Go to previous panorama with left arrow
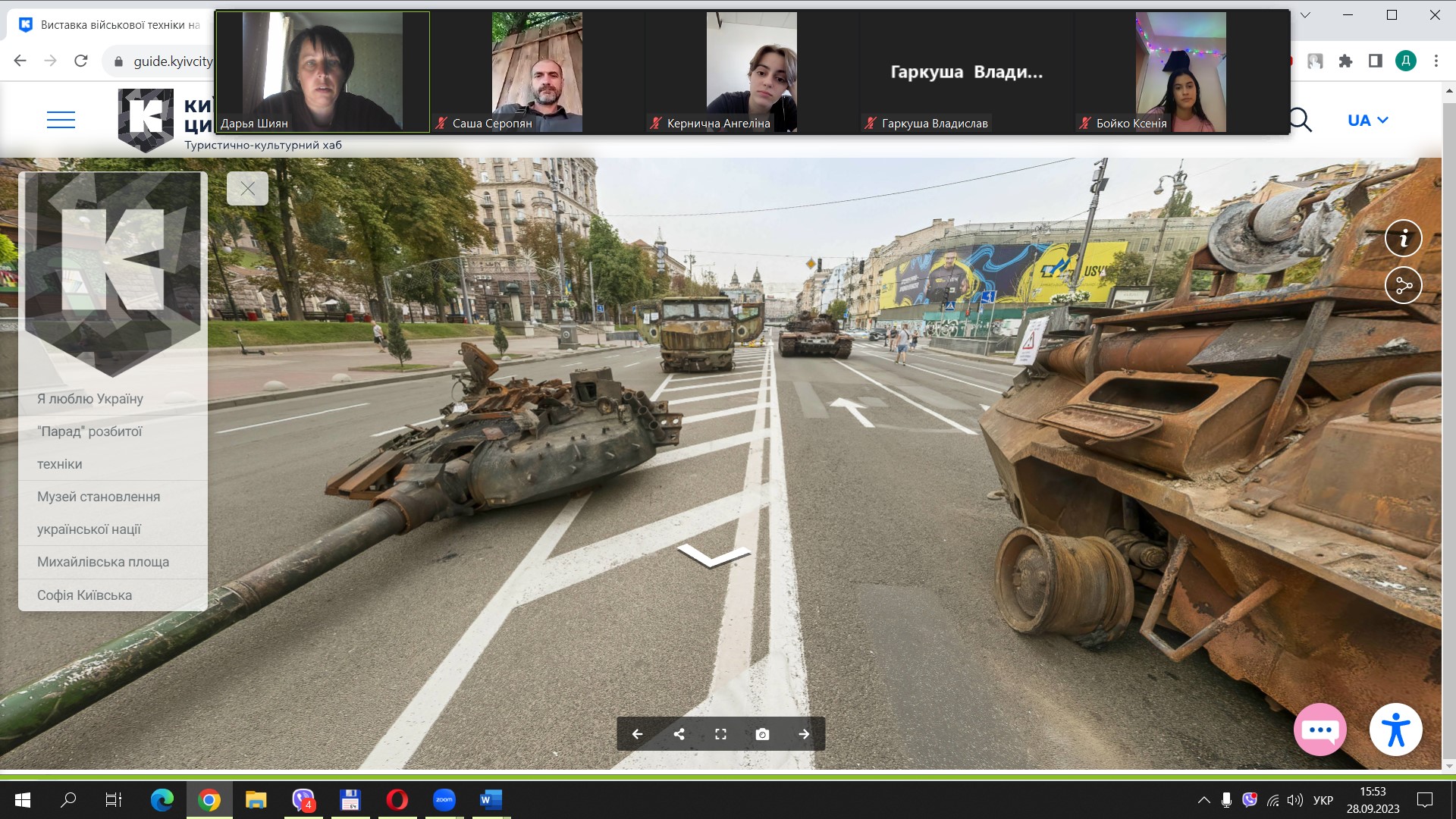Viewport: 1456px width, 819px height. [x=637, y=734]
